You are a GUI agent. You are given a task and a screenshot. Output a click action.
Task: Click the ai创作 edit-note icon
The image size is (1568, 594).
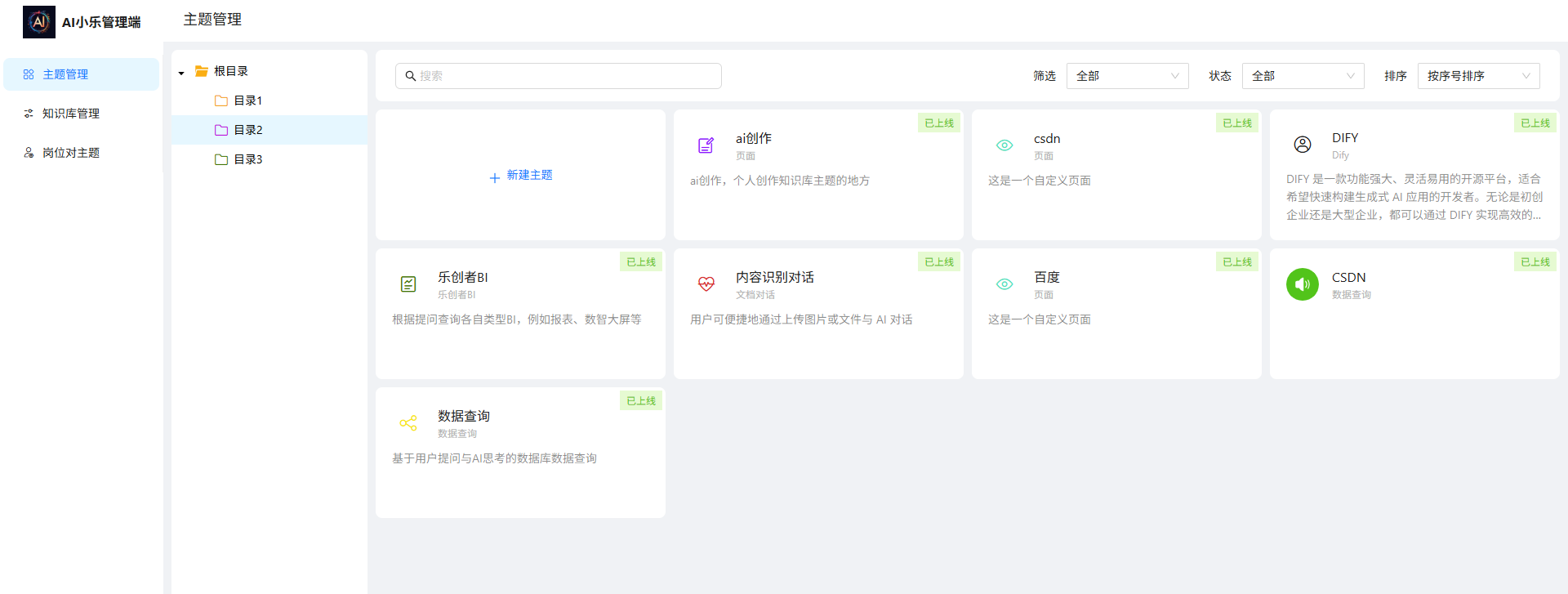tap(706, 145)
